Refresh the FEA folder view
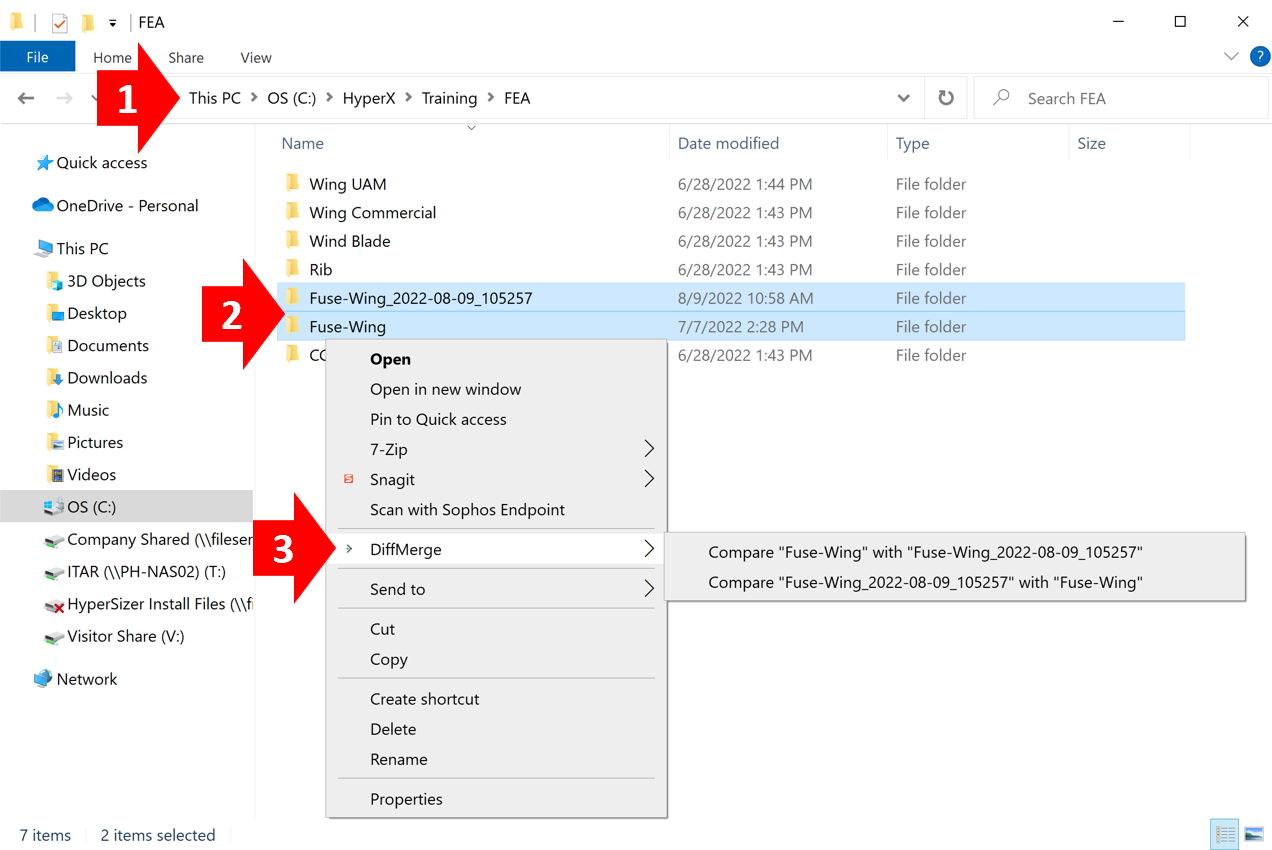Screen dimensions: 1272x850 (945, 98)
